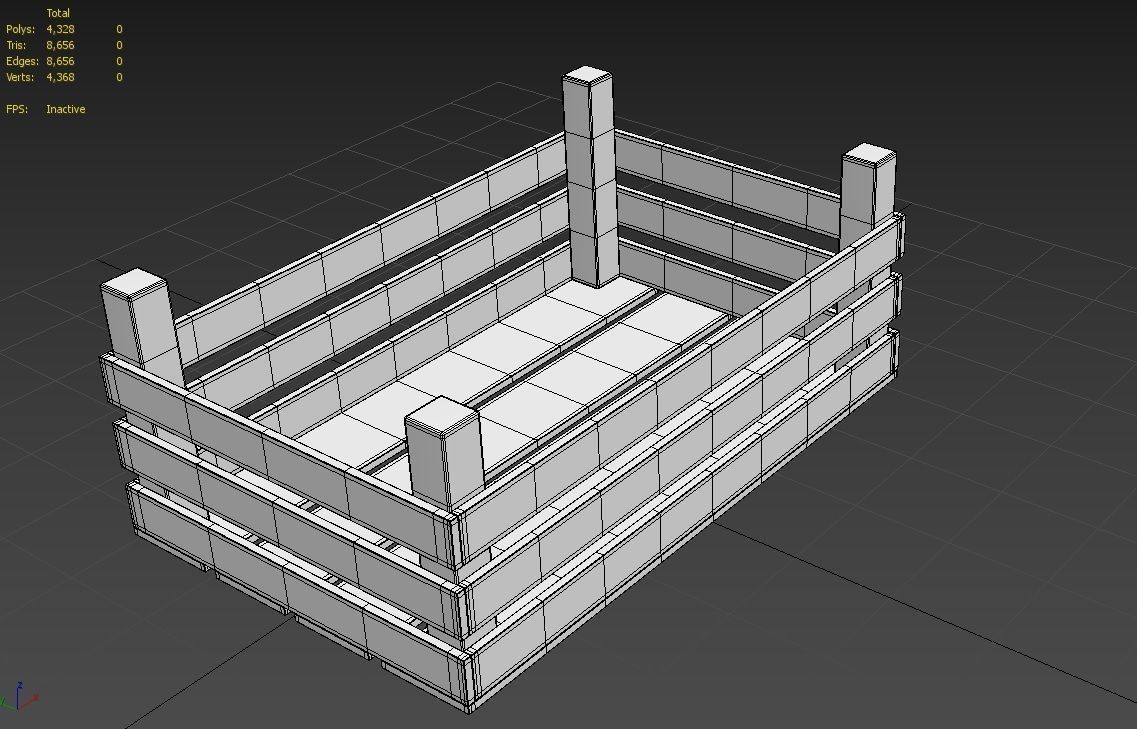This screenshot has width=1137, height=729.
Task: Select the front corner post inside crate
Action: point(445,450)
